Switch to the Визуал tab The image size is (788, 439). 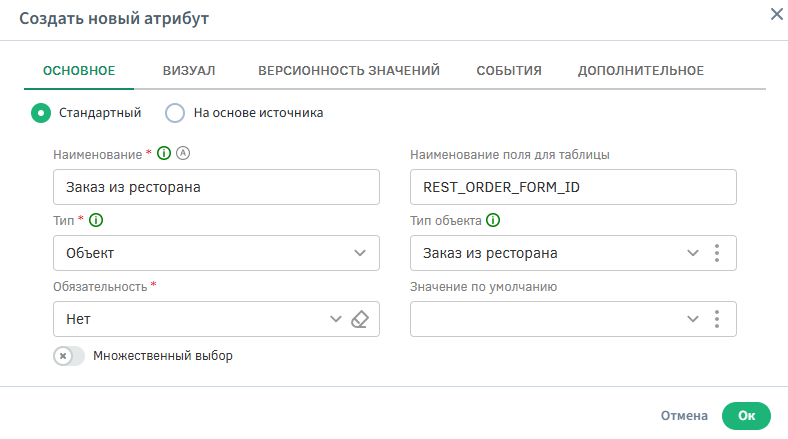pos(189,70)
